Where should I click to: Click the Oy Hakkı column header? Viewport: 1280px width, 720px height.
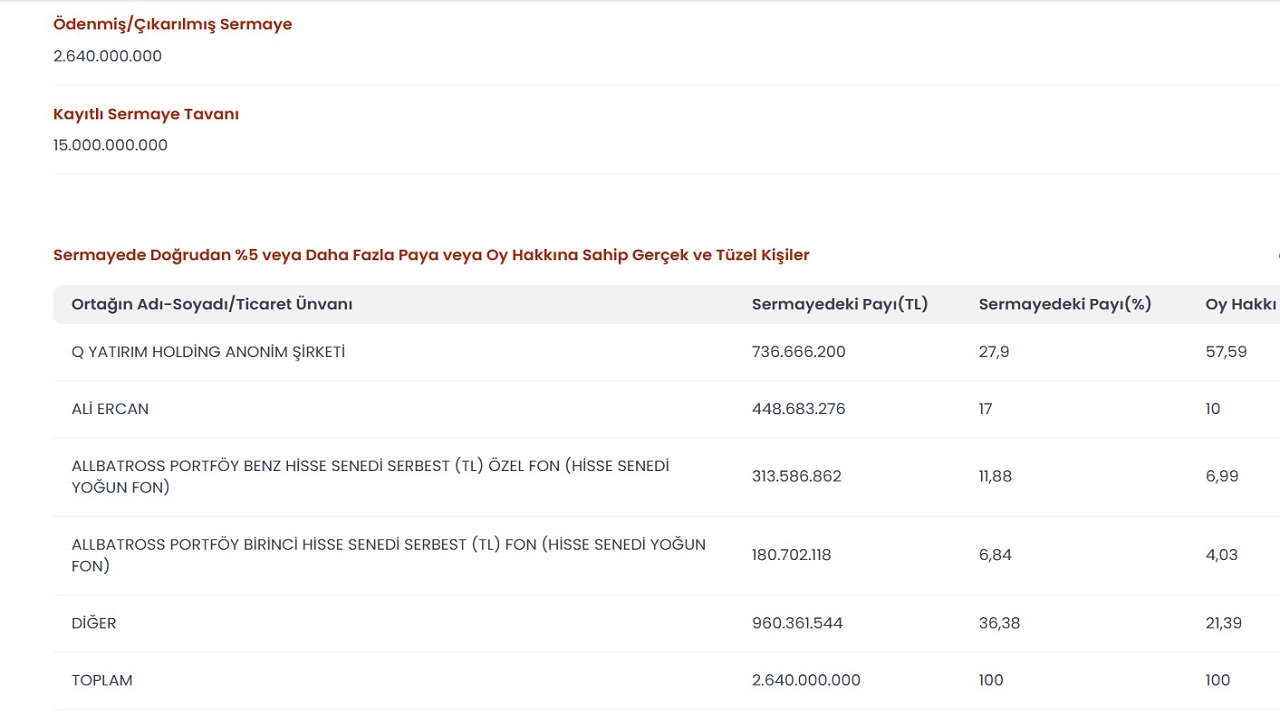pyautogui.click(x=1240, y=304)
